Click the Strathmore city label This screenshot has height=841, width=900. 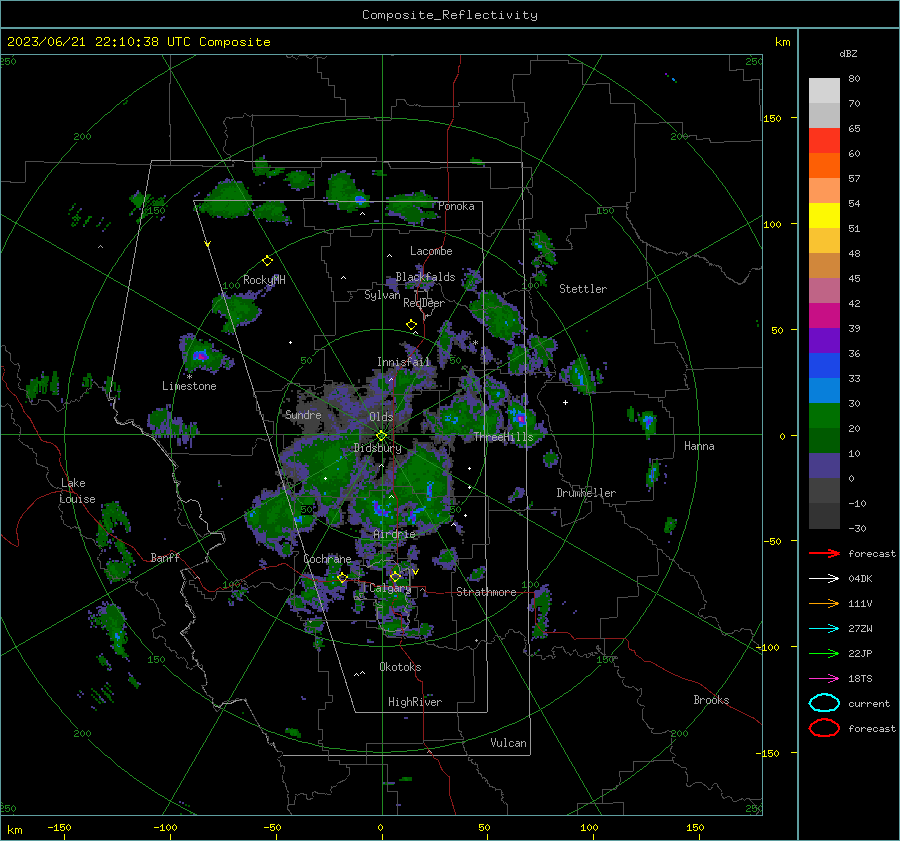[486, 592]
